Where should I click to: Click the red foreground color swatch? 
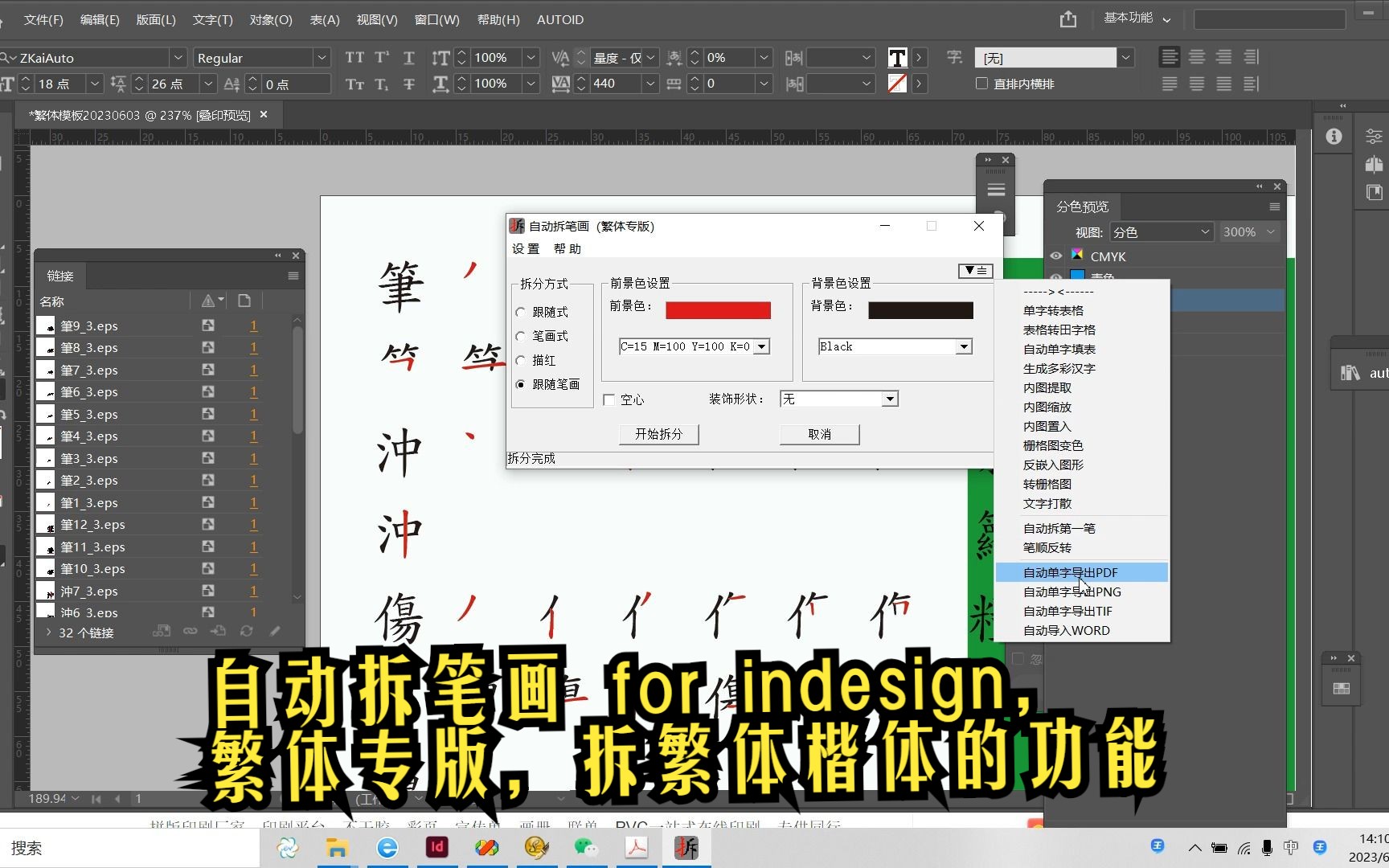pos(718,310)
